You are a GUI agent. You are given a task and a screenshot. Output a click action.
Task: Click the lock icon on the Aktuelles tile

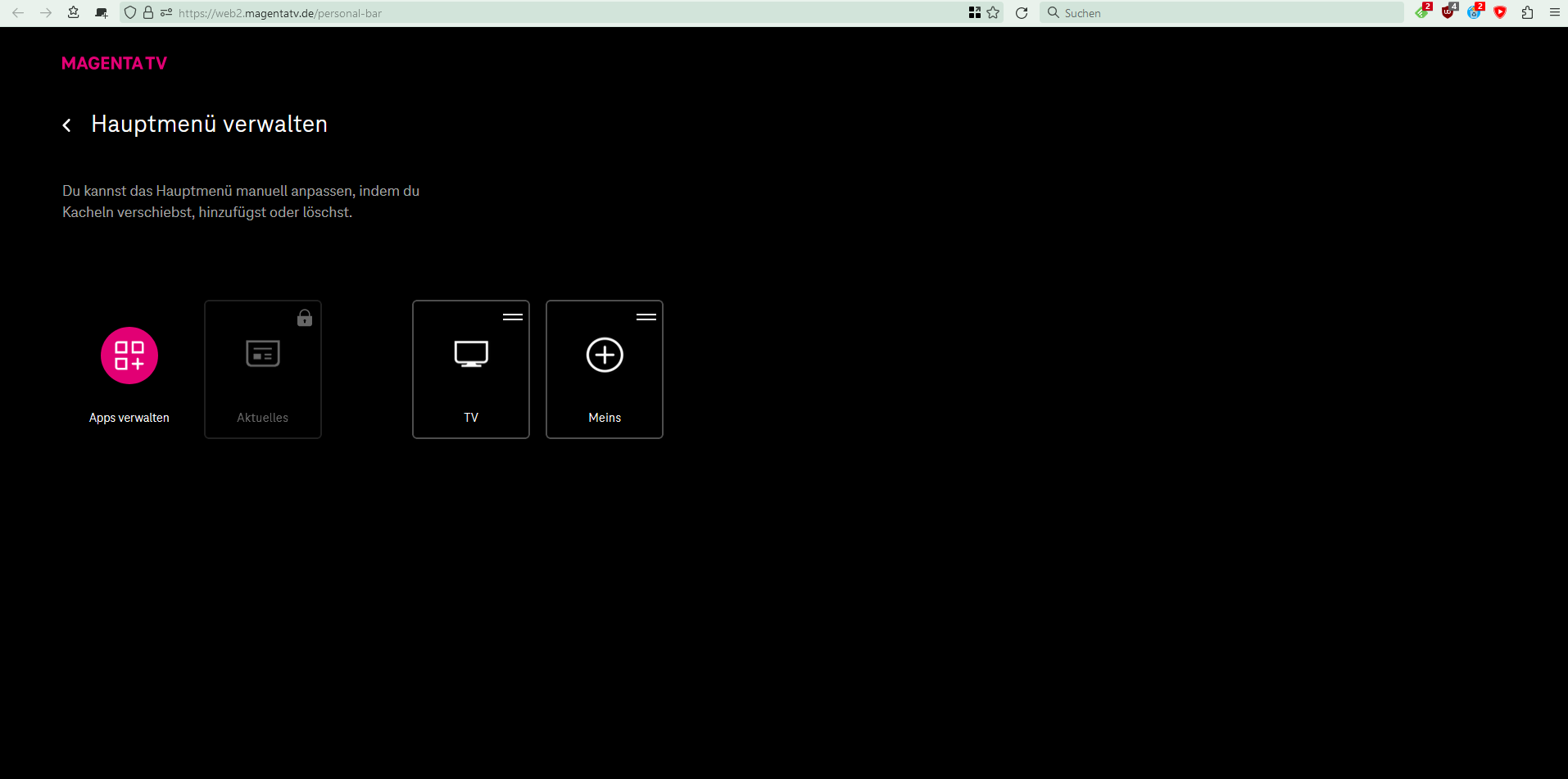(x=305, y=318)
